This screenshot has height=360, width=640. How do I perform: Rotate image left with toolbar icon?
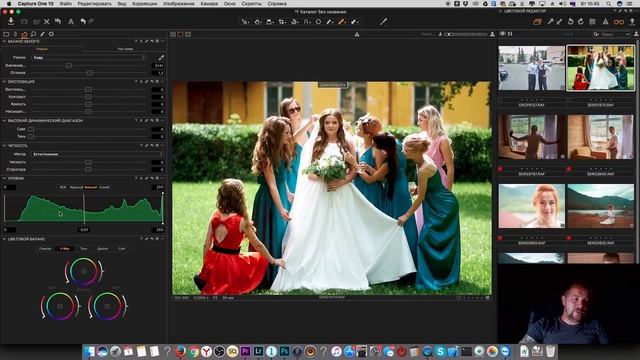571,22
